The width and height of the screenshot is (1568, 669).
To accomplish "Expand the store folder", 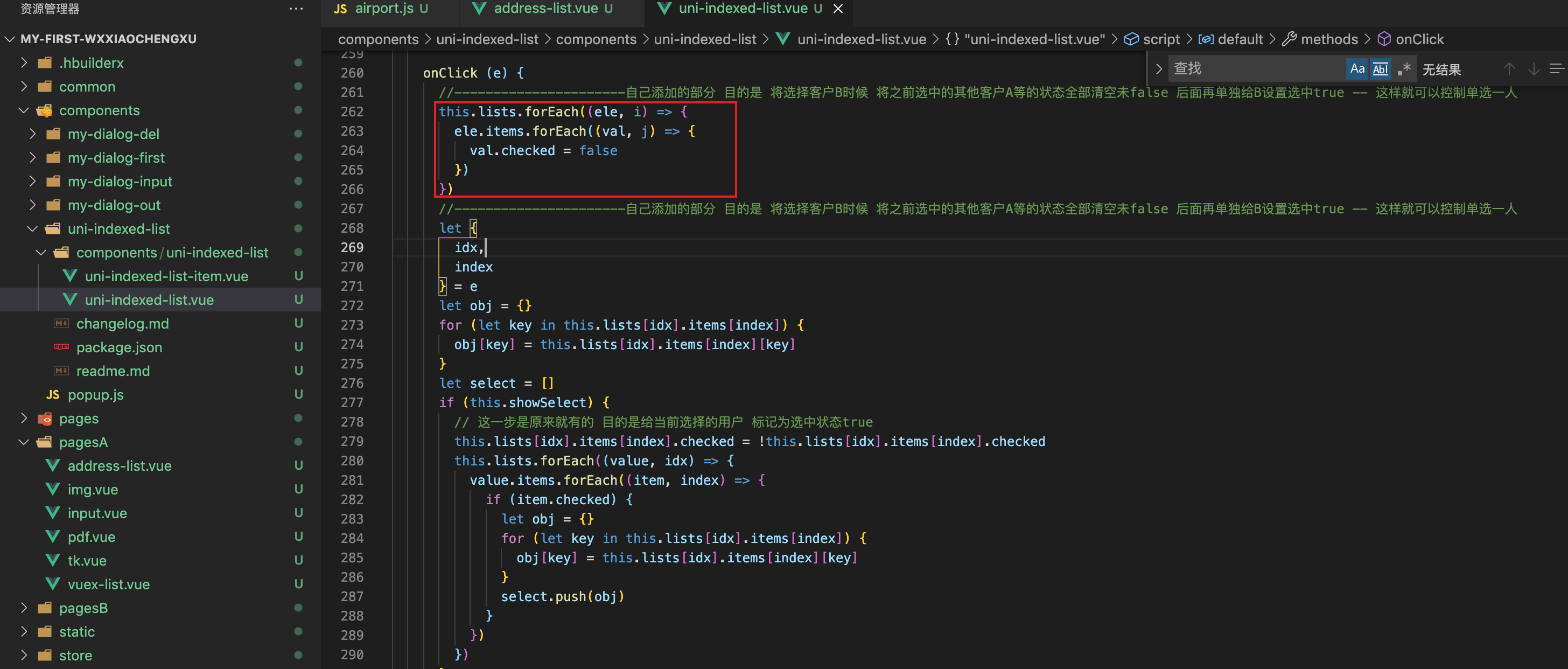I will point(75,656).
